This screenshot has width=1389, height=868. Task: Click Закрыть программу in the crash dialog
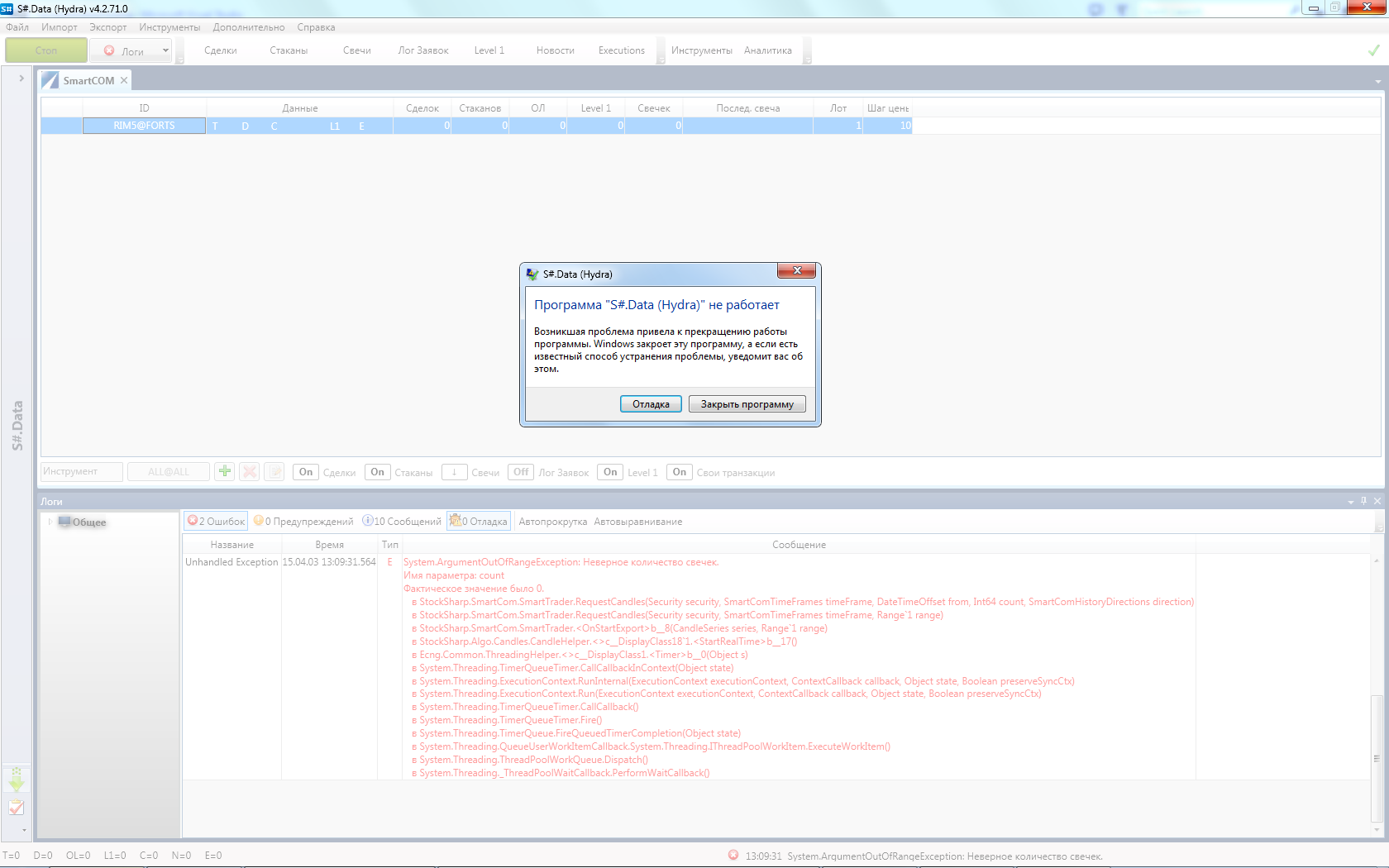tap(747, 404)
